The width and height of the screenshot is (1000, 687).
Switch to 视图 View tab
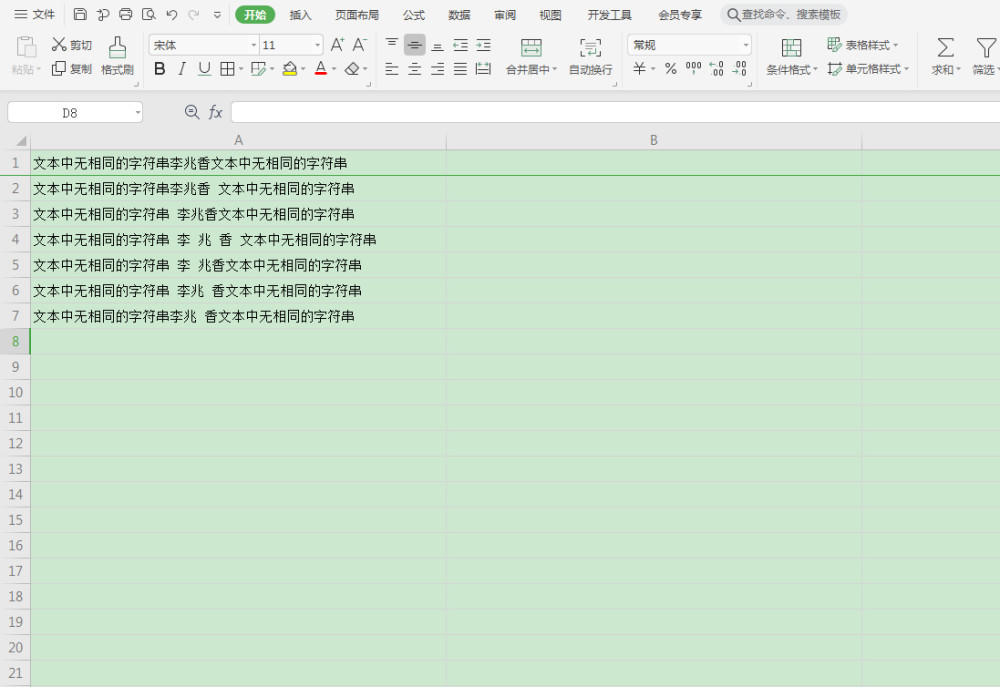550,14
